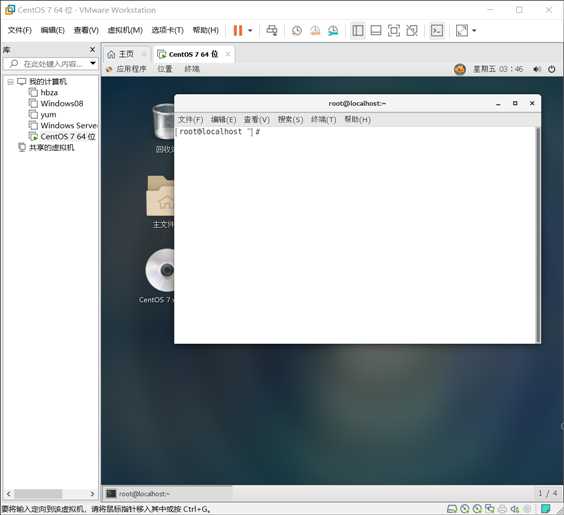Click the home folder desktop icon

coord(160,196)
